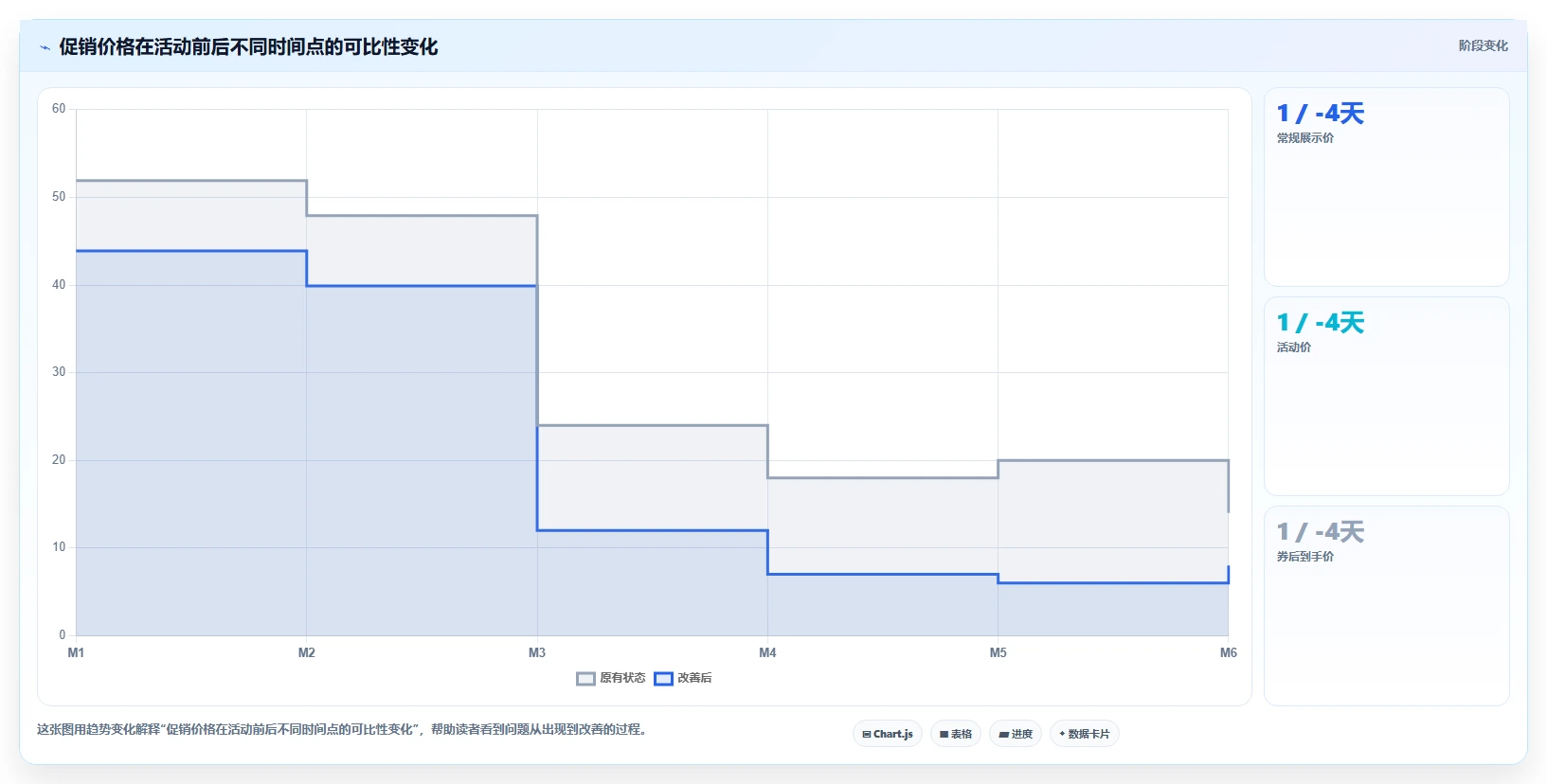Select the 进度 tag
This screenshot has width=1547, height=784.
1016,734
